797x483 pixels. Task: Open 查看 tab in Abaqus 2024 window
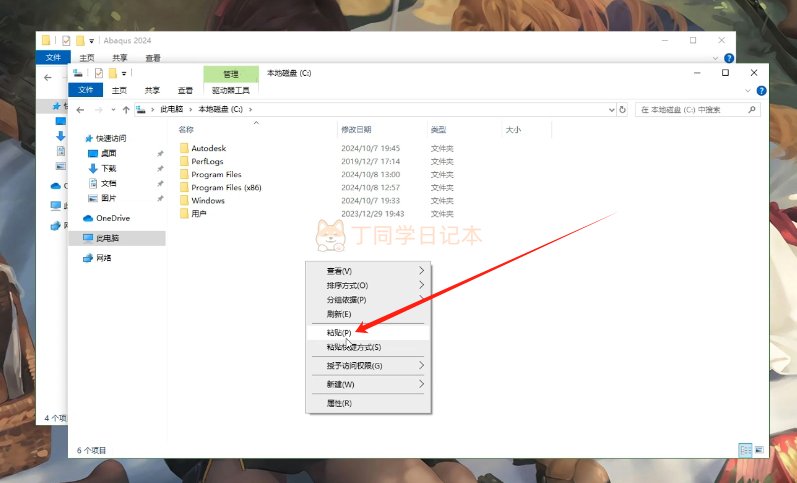[153, 58]
